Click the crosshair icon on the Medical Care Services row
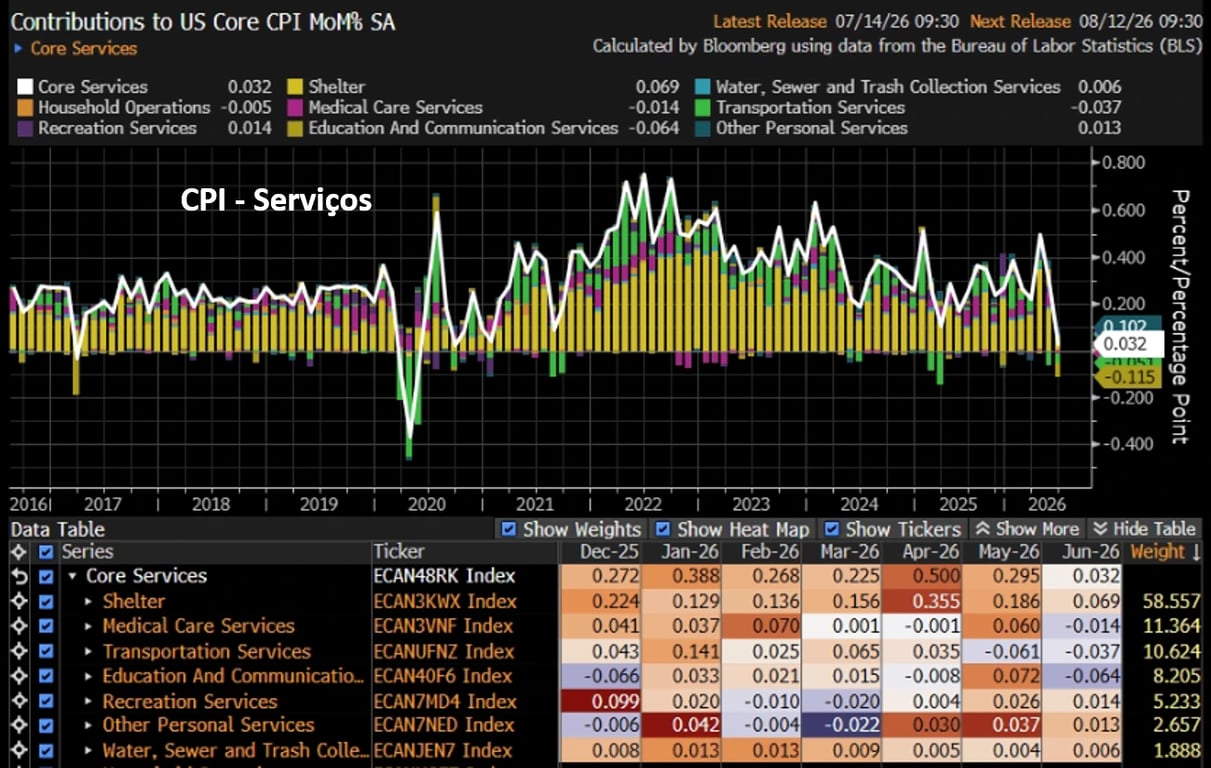 (17, 626)
